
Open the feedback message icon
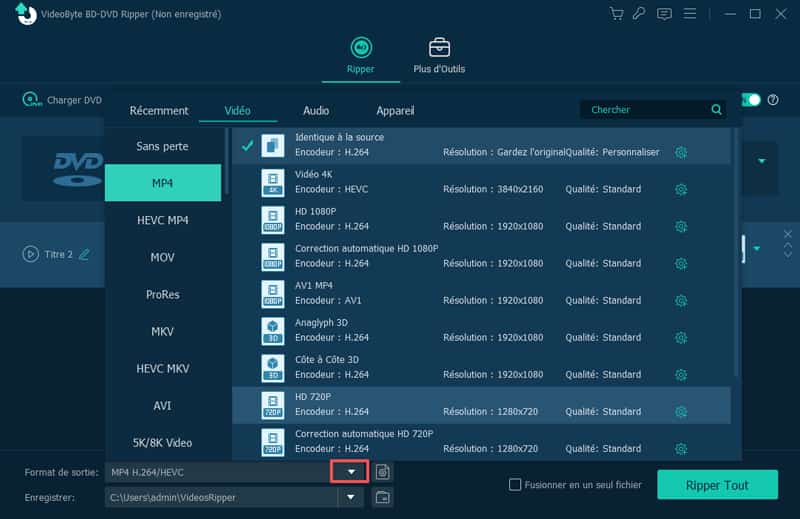(664, 14)
